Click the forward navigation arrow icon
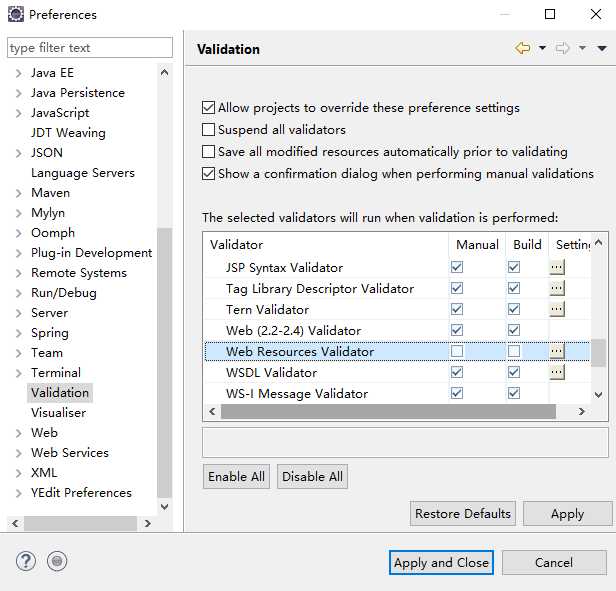The width and height of the screenshot is (616, 591). click(563, 48)
